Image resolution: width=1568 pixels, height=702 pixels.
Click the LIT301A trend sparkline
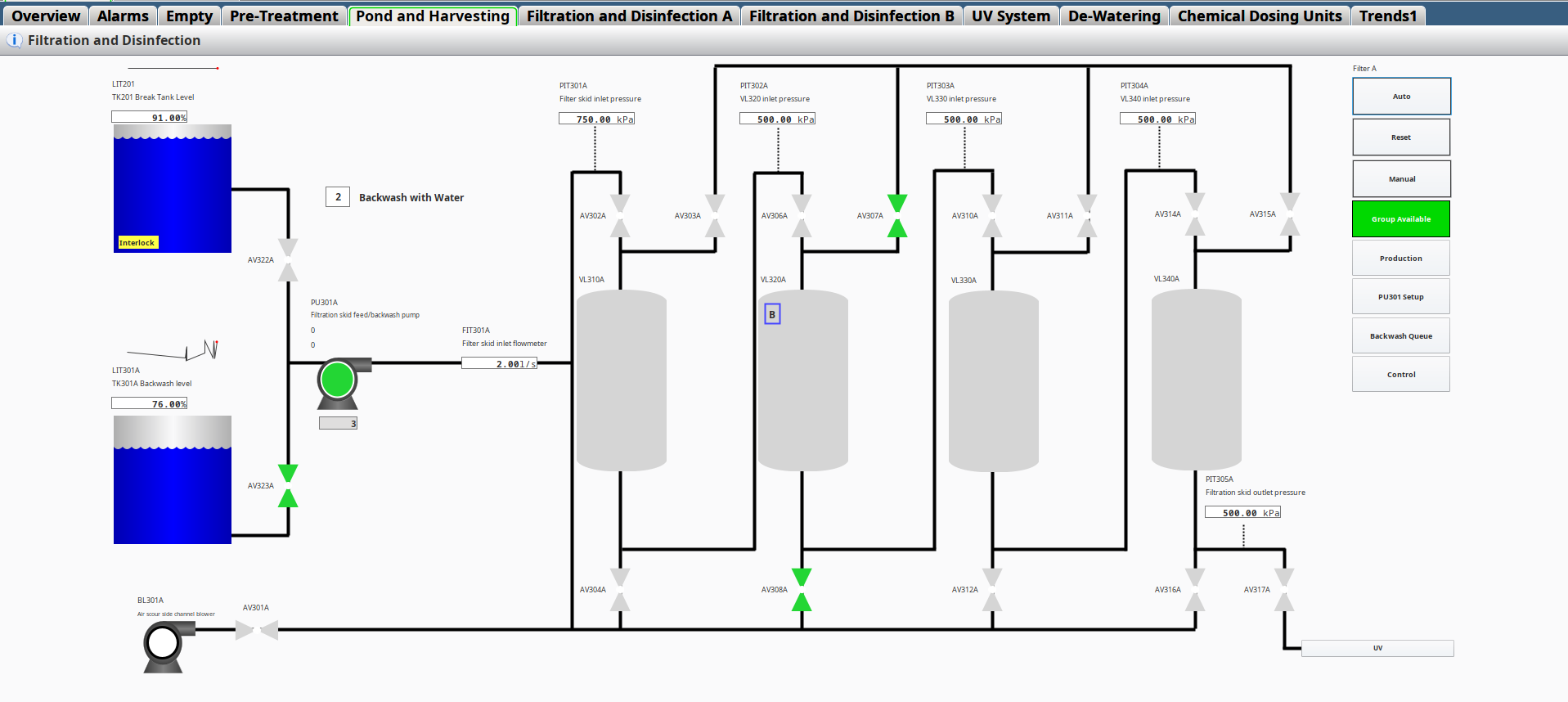click(173, 350)
